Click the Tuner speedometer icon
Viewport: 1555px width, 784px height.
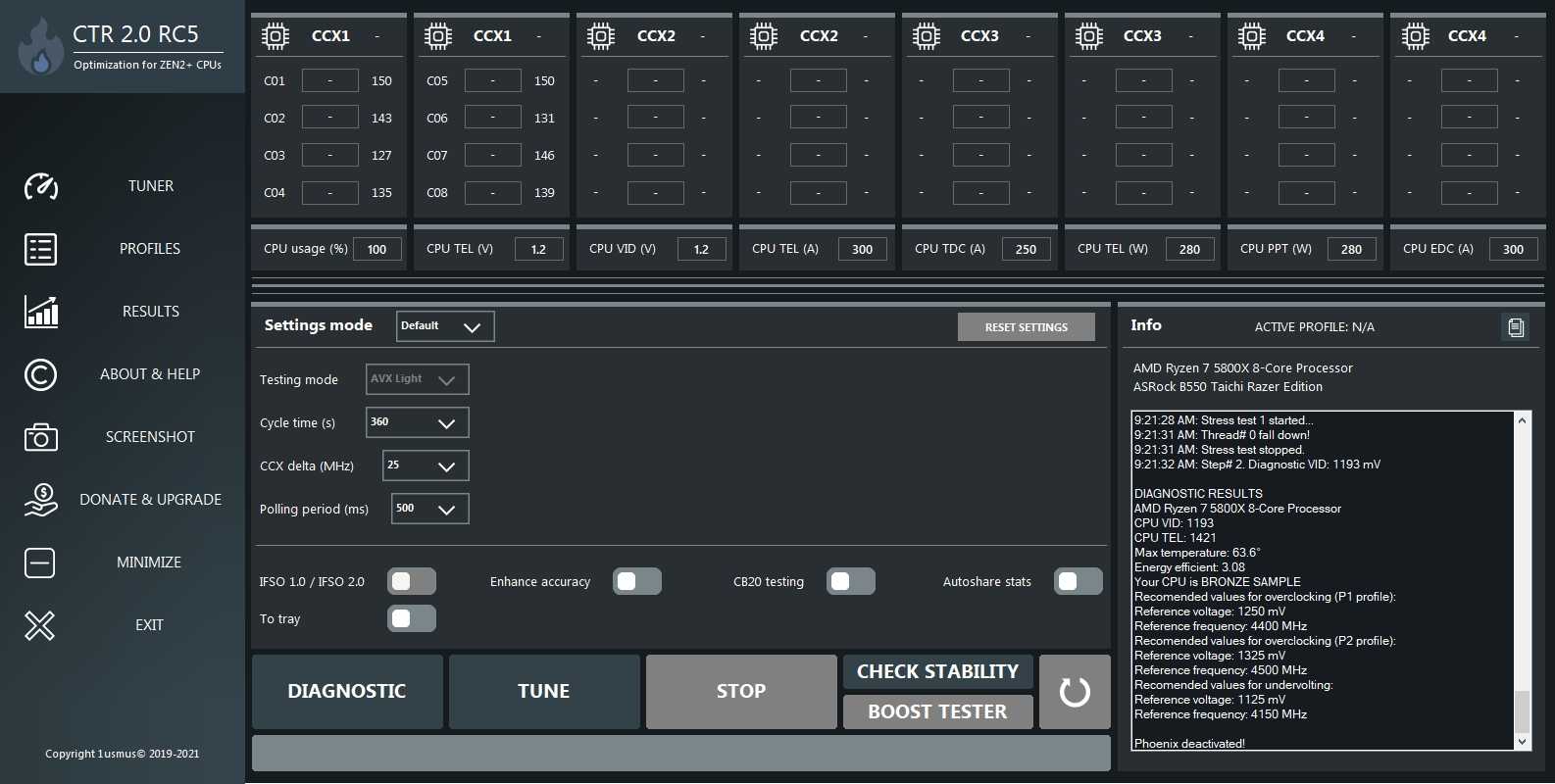[40, 186]
